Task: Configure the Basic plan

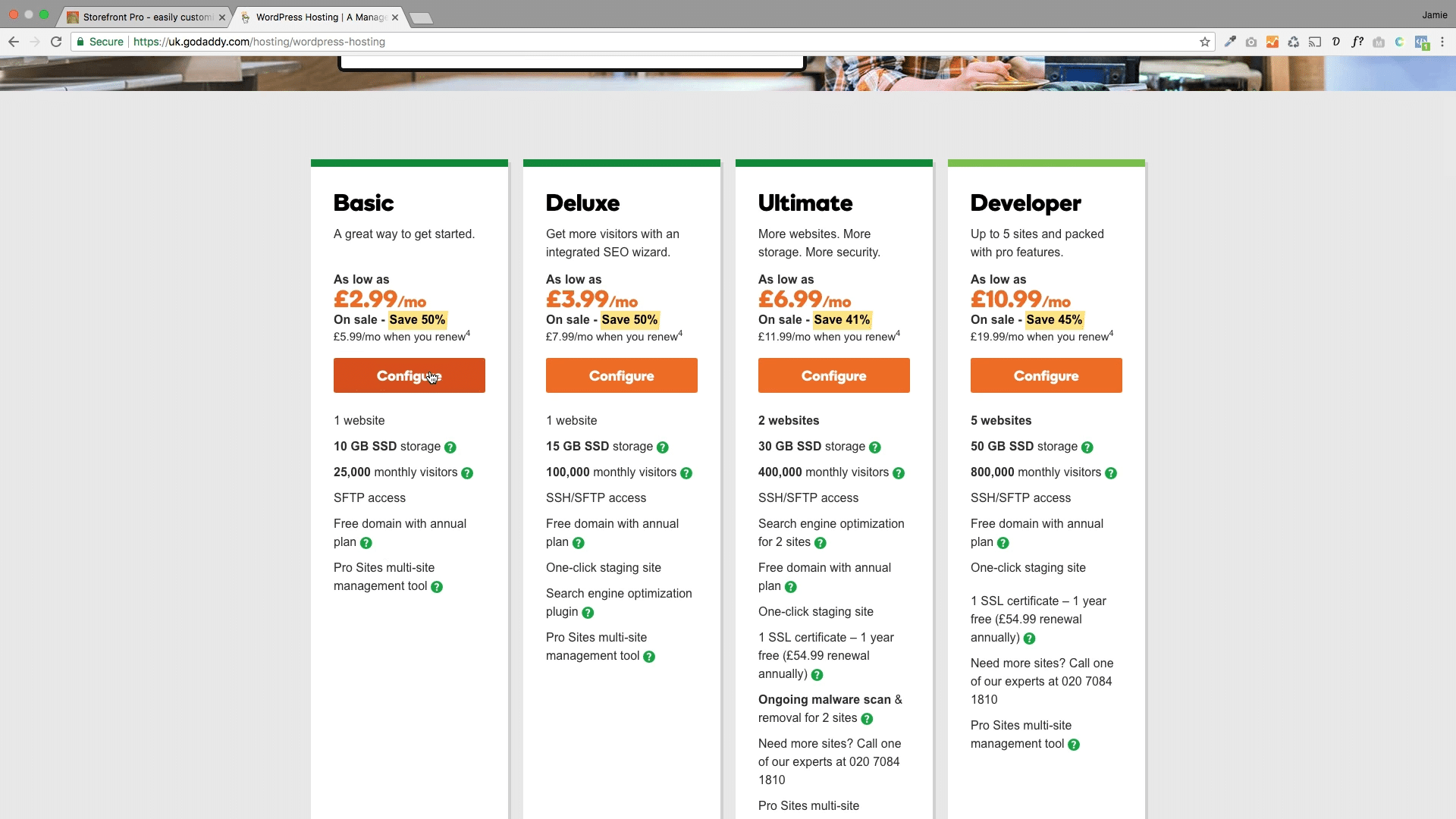Action: (409, 375)
